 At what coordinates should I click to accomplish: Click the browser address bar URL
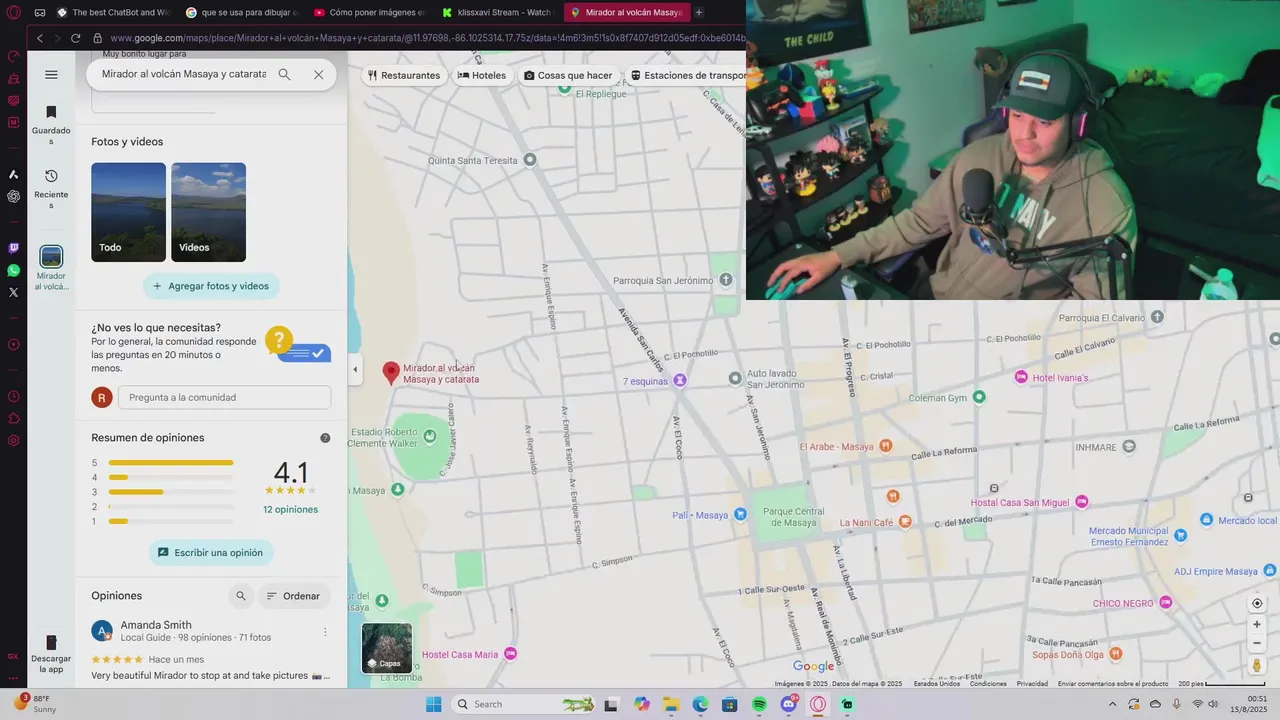pyautogui.click(x=428, y=38)
